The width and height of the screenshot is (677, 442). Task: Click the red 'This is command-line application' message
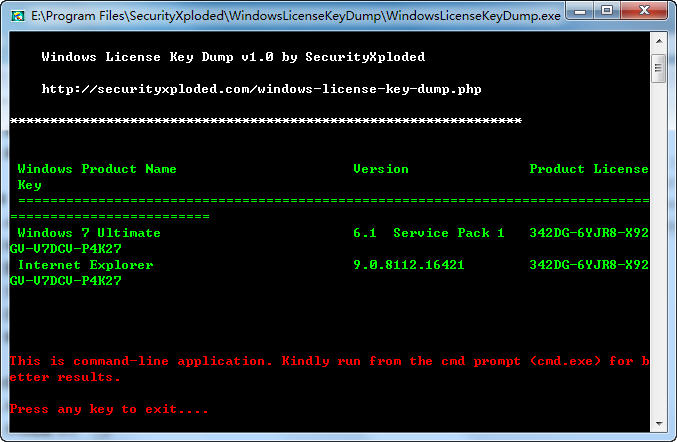pyautogui.click(x=329, y=361)
